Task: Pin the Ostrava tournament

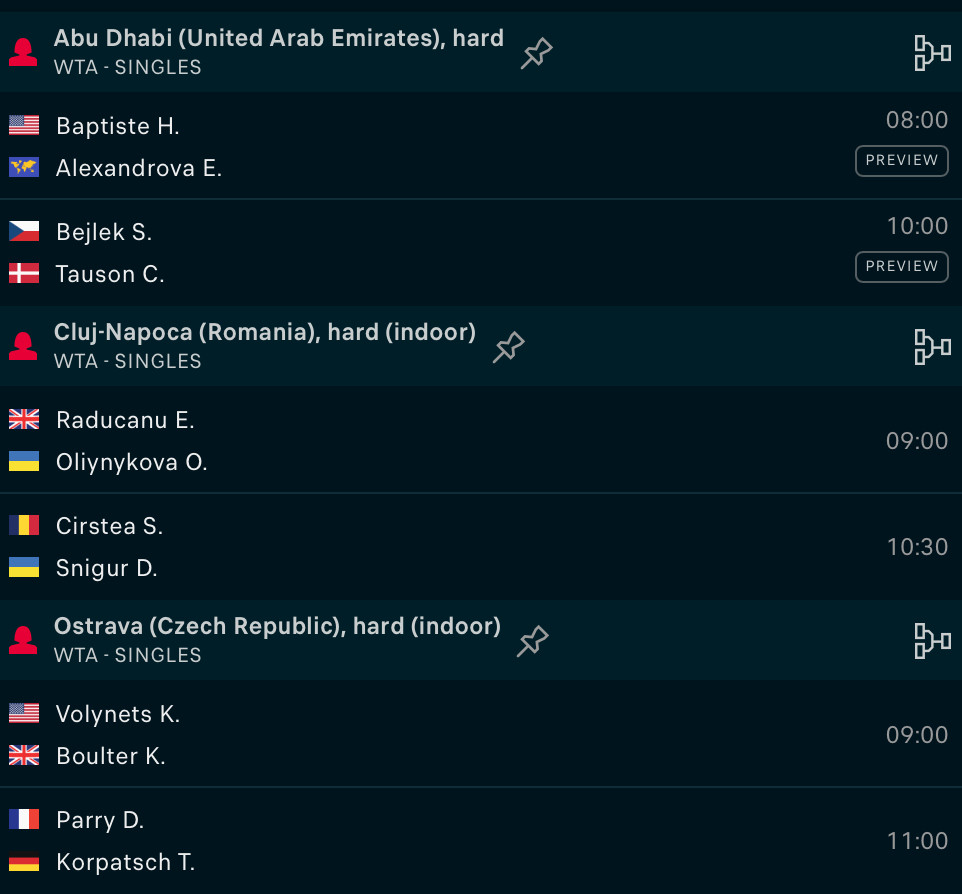Action: point(533,641)
